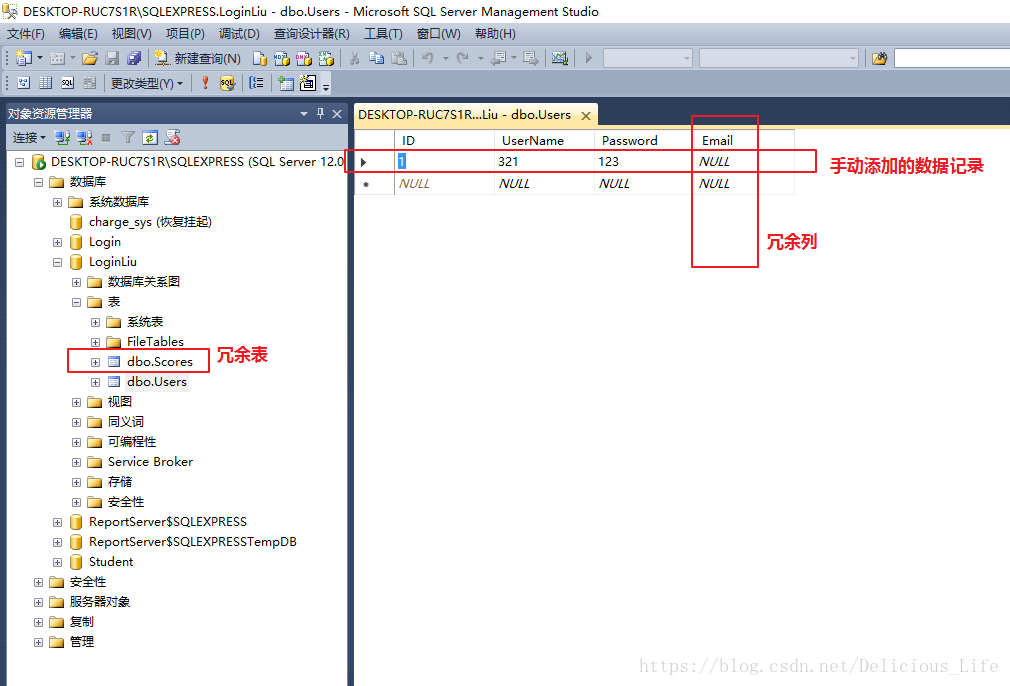This screenshot has width=1010, height=686.
Task: Click the Find in Files binoculars icon
Action: pos(879,59)
